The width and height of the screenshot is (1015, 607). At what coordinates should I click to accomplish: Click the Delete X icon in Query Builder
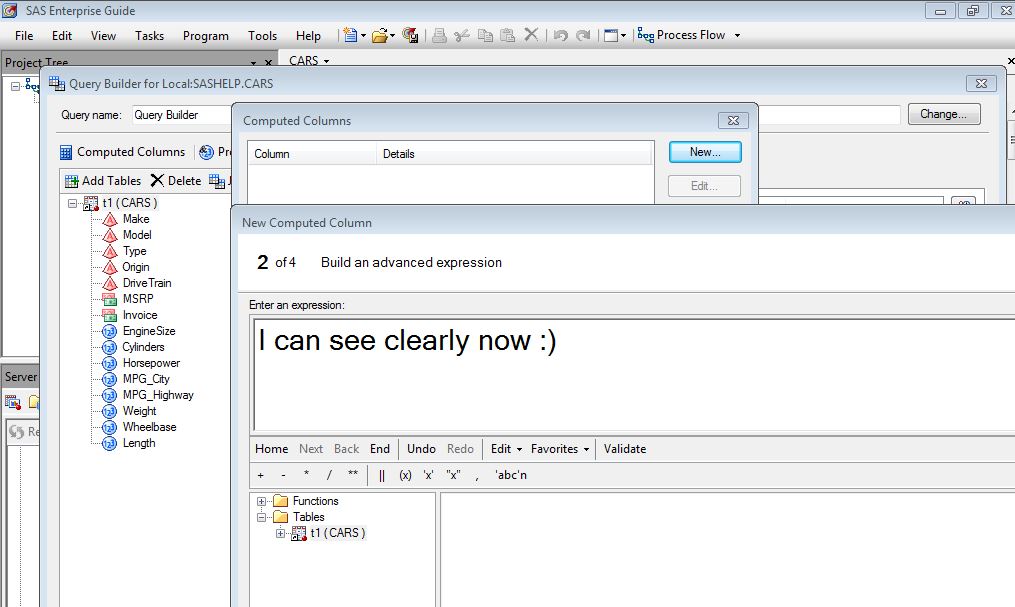point(157,181)
